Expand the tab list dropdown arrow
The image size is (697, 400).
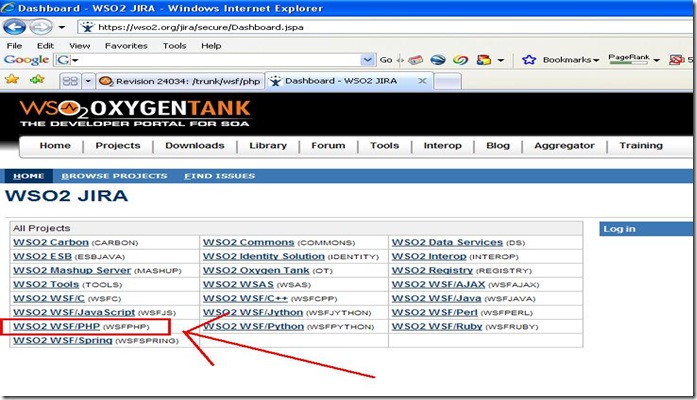pos(88,81)
